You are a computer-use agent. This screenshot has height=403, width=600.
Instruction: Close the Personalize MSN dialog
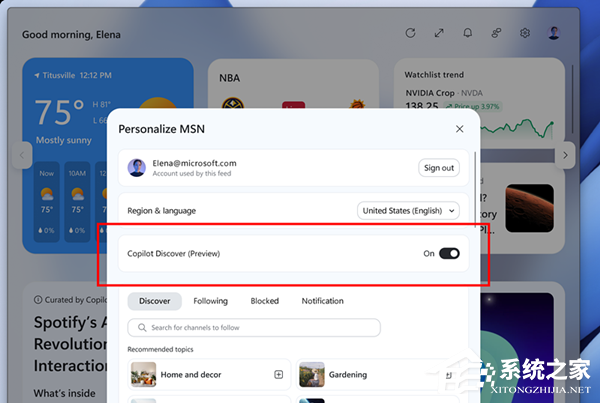tap(460, 129)
